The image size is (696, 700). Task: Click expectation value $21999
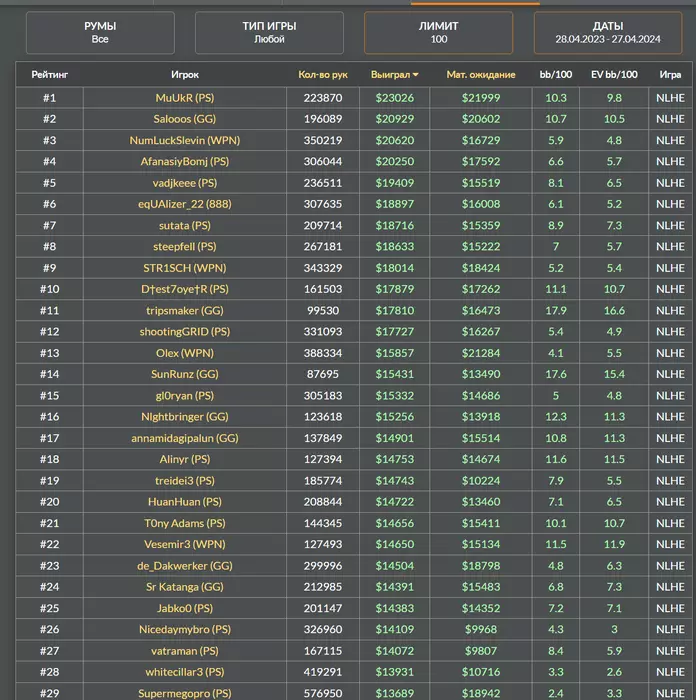[481, 98]
